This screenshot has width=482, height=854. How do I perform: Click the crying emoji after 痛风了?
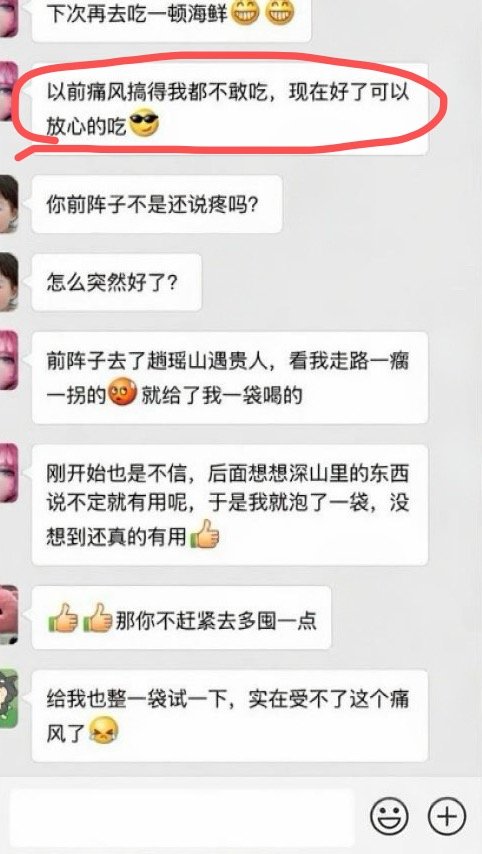tap(103, 731)
